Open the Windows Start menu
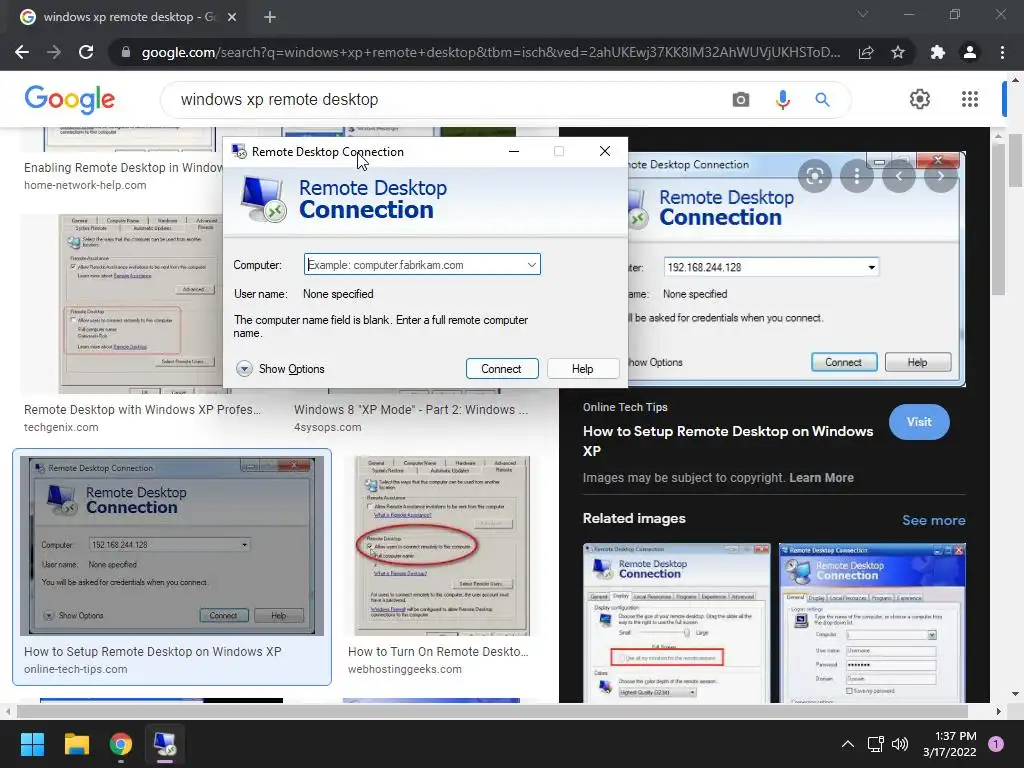 [x=32, y=744]
